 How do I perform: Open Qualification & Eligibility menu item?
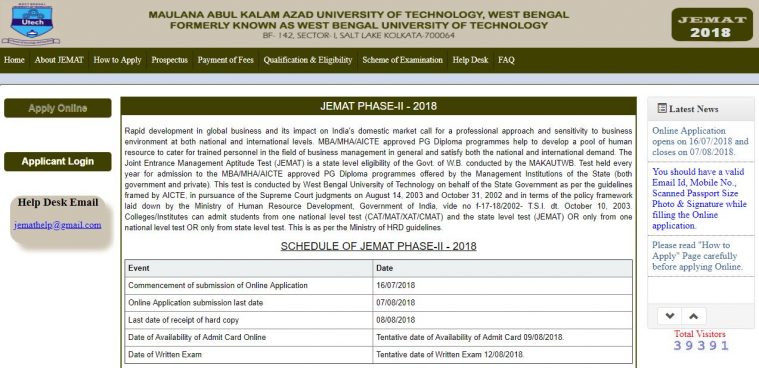(x=308, y=60)
